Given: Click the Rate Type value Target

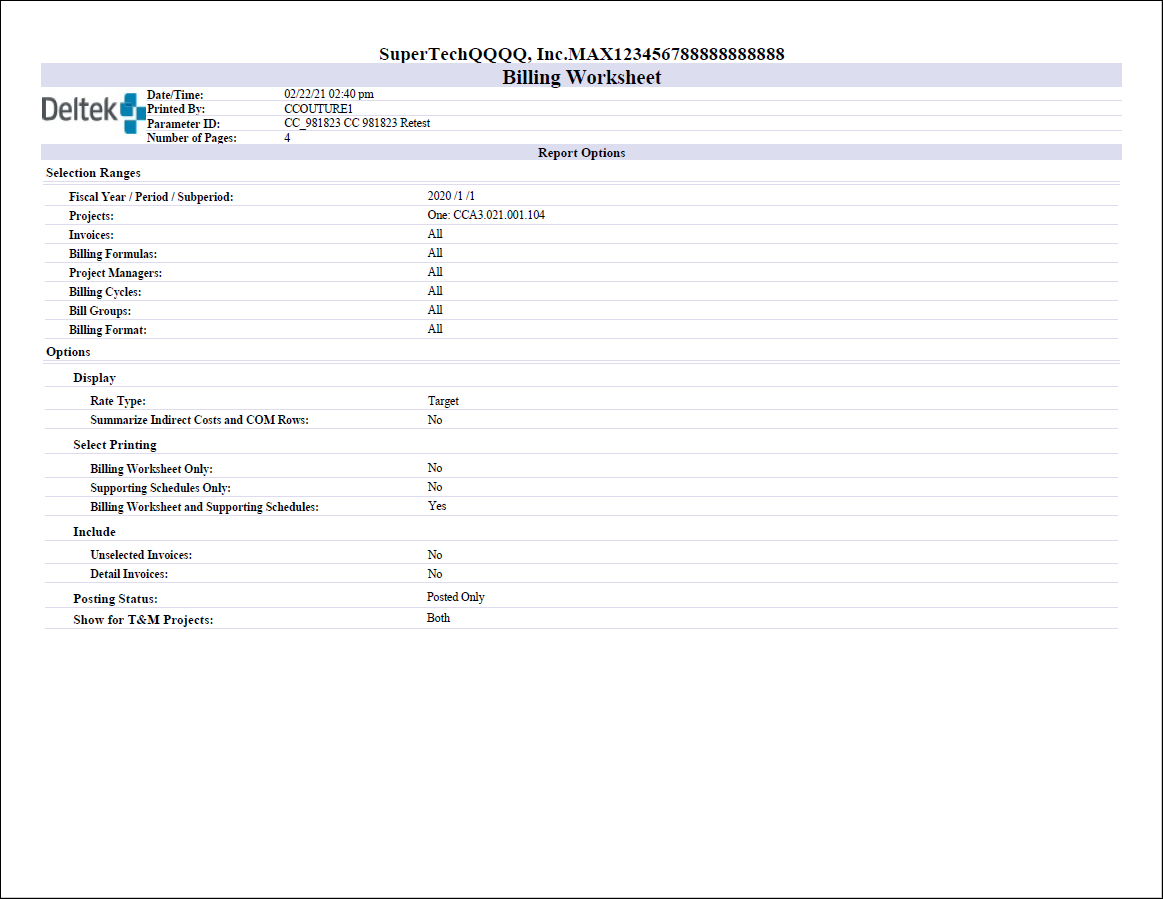Looking at the screenshot, I should click(443, 401).
